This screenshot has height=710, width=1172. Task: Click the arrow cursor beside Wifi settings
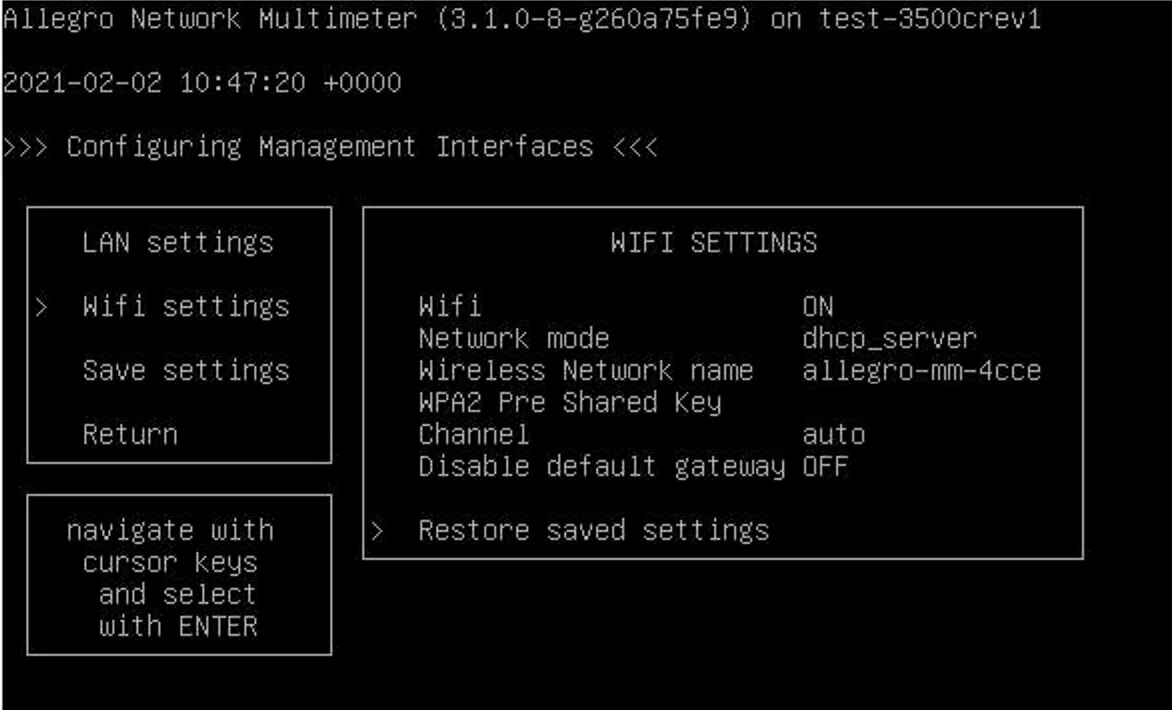coord(40,306)
